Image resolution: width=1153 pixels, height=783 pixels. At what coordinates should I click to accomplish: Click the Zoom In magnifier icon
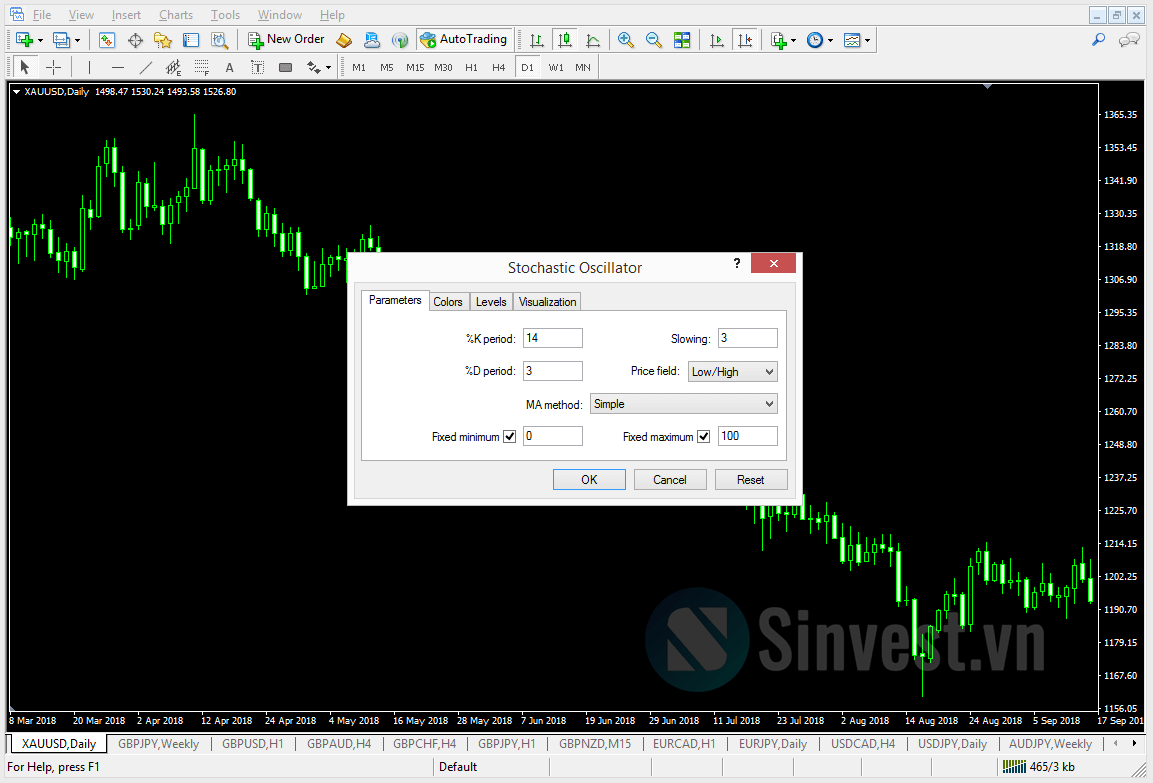point(626,40)
